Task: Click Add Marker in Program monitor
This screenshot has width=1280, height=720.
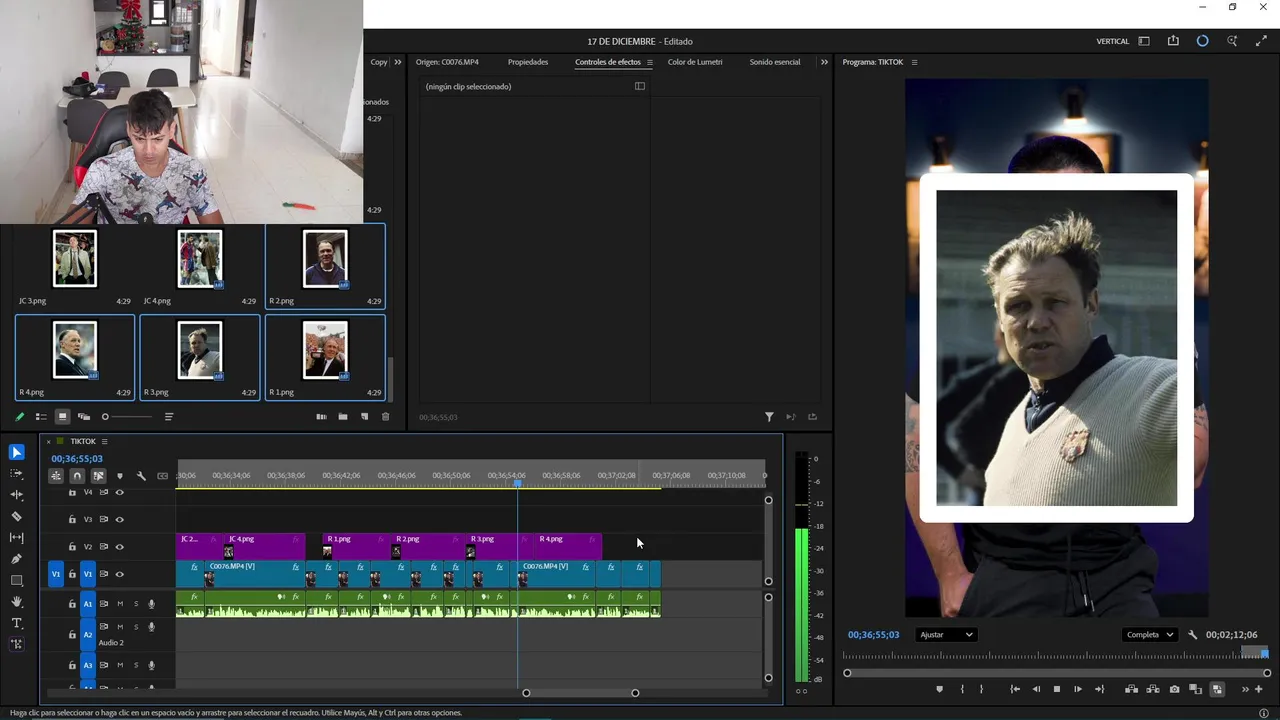Action: click(939, 689)
